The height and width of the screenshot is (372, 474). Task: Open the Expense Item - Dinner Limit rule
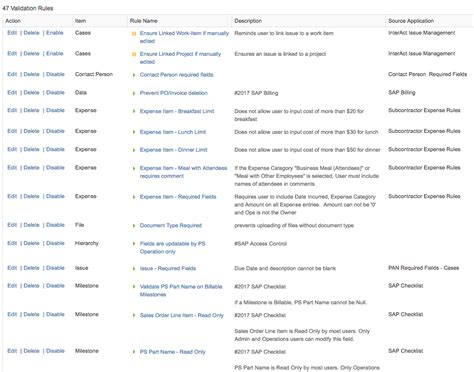pyautogui.click(x=174, y=150)
